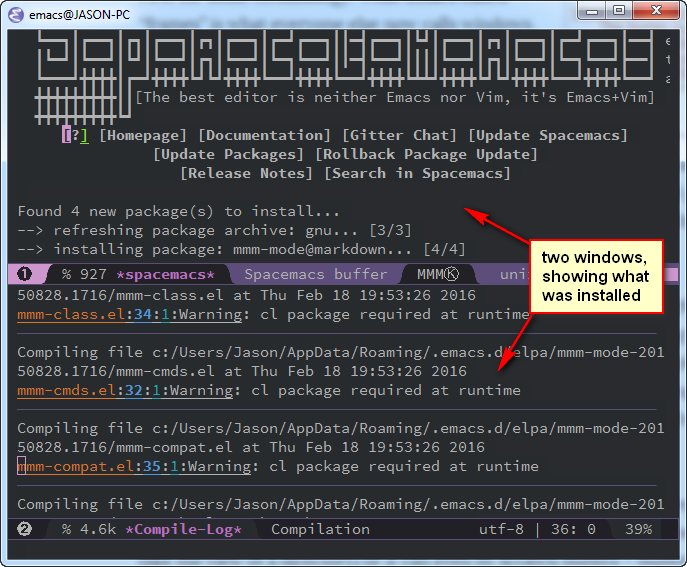Click line number 35 in mmm-compat.el warning

[152, 466]
